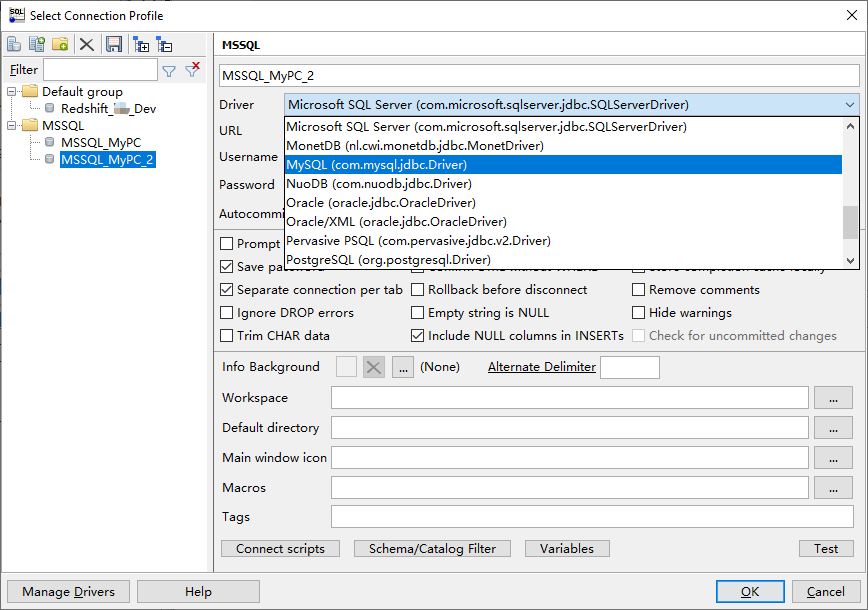Enable the Trim CHAR data checkbox
The width and height of the screenshot is (868, 610).
click(x=227, y=336)
